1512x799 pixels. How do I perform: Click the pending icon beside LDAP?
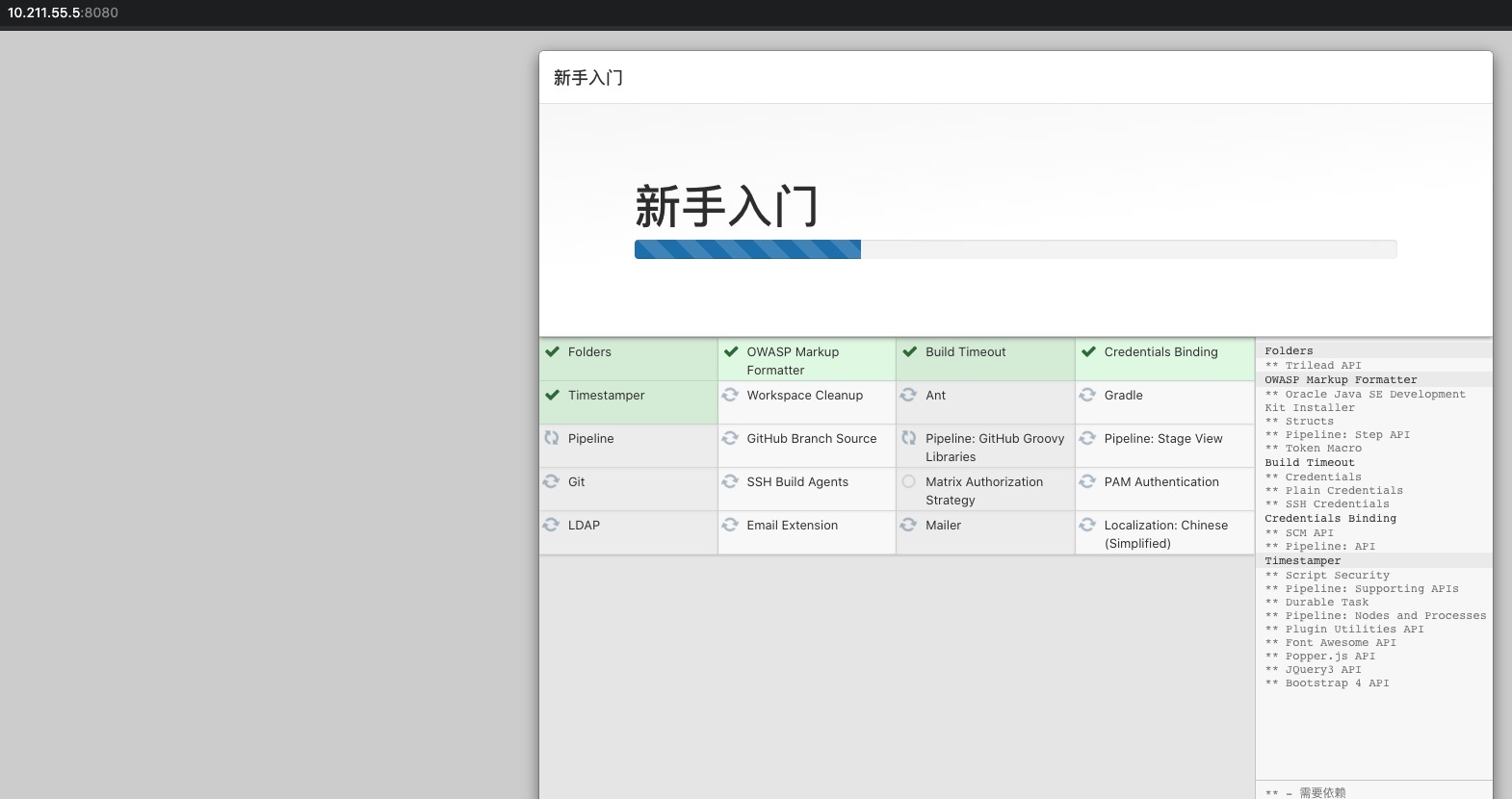point(551,526)
